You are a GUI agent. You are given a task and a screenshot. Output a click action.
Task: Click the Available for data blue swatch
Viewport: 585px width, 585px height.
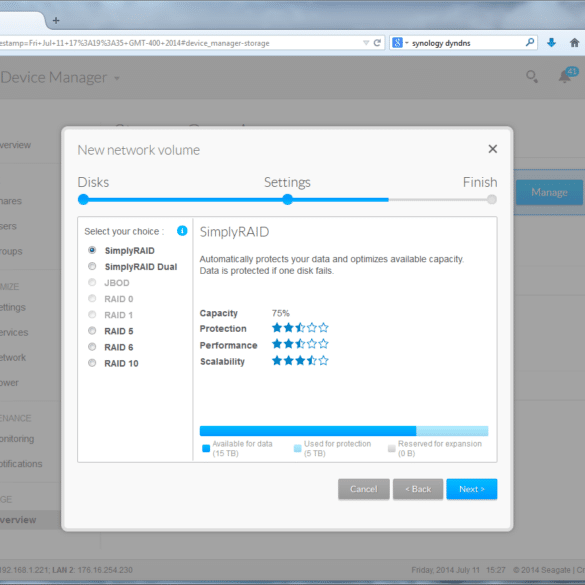coord(206,448)
